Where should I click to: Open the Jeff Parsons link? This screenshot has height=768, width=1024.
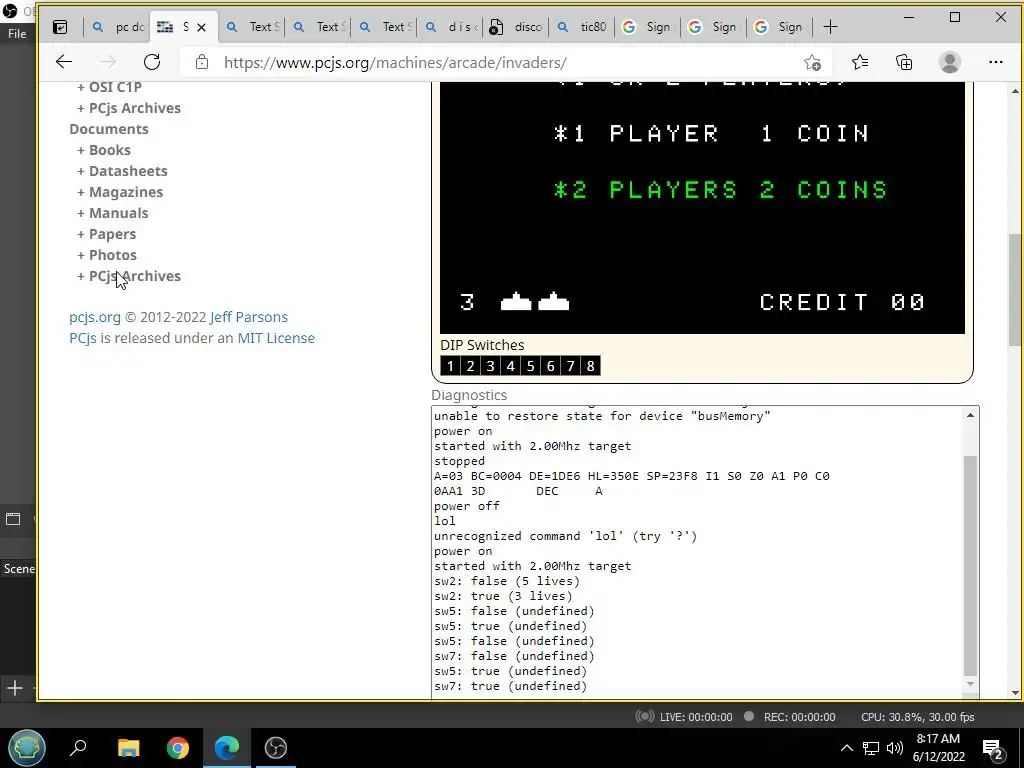tap(249, 317)
